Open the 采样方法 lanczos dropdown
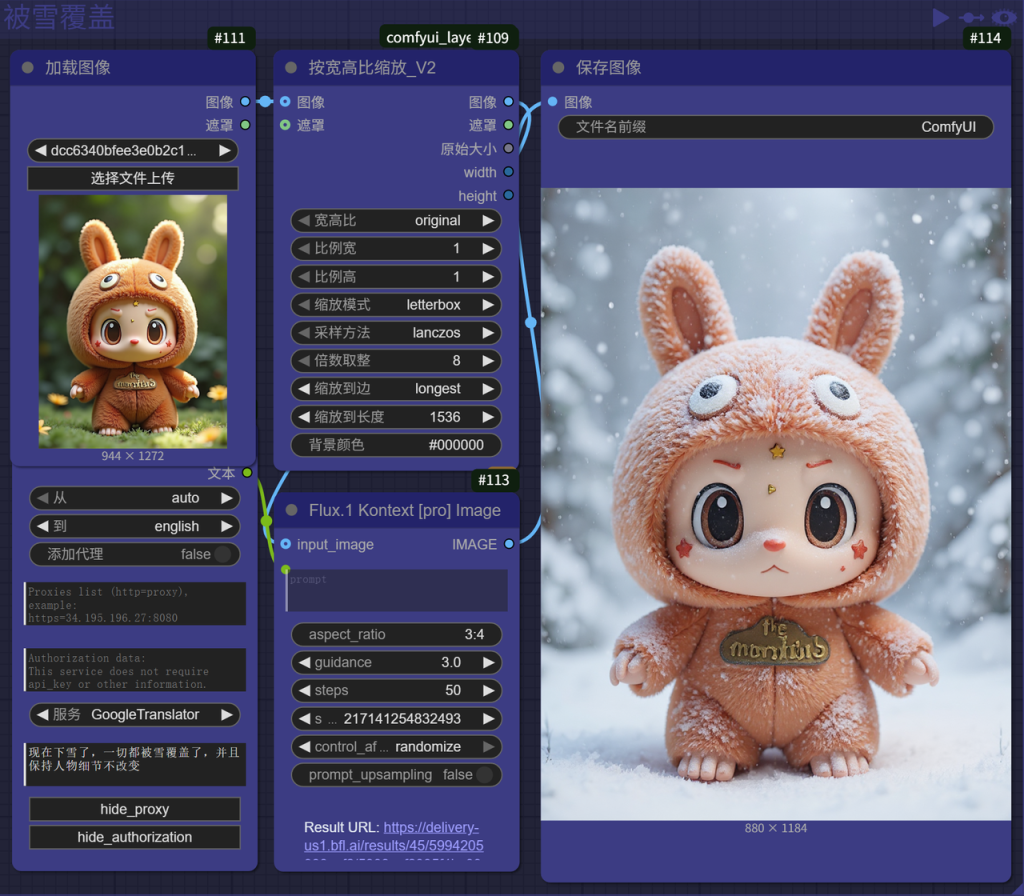The height and width of the screenshot is (896, 1024). pos(396,333)
